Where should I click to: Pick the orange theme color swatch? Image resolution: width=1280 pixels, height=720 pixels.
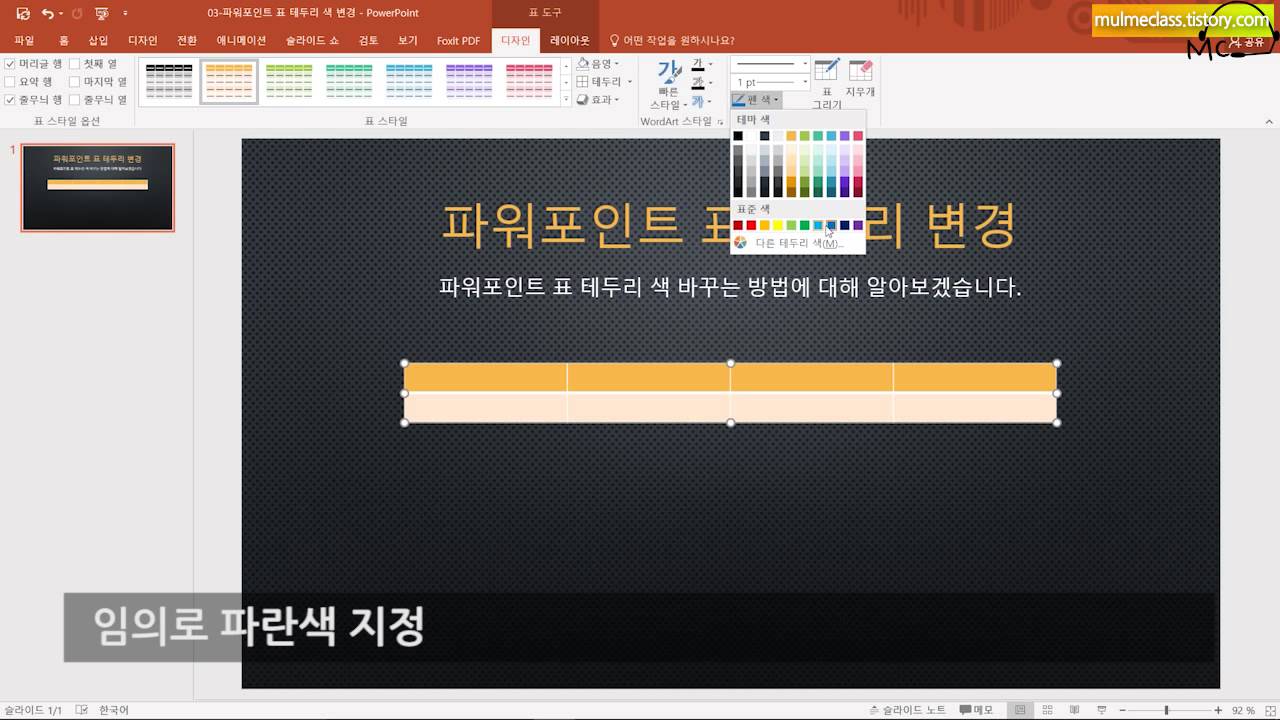click(791, 136)
